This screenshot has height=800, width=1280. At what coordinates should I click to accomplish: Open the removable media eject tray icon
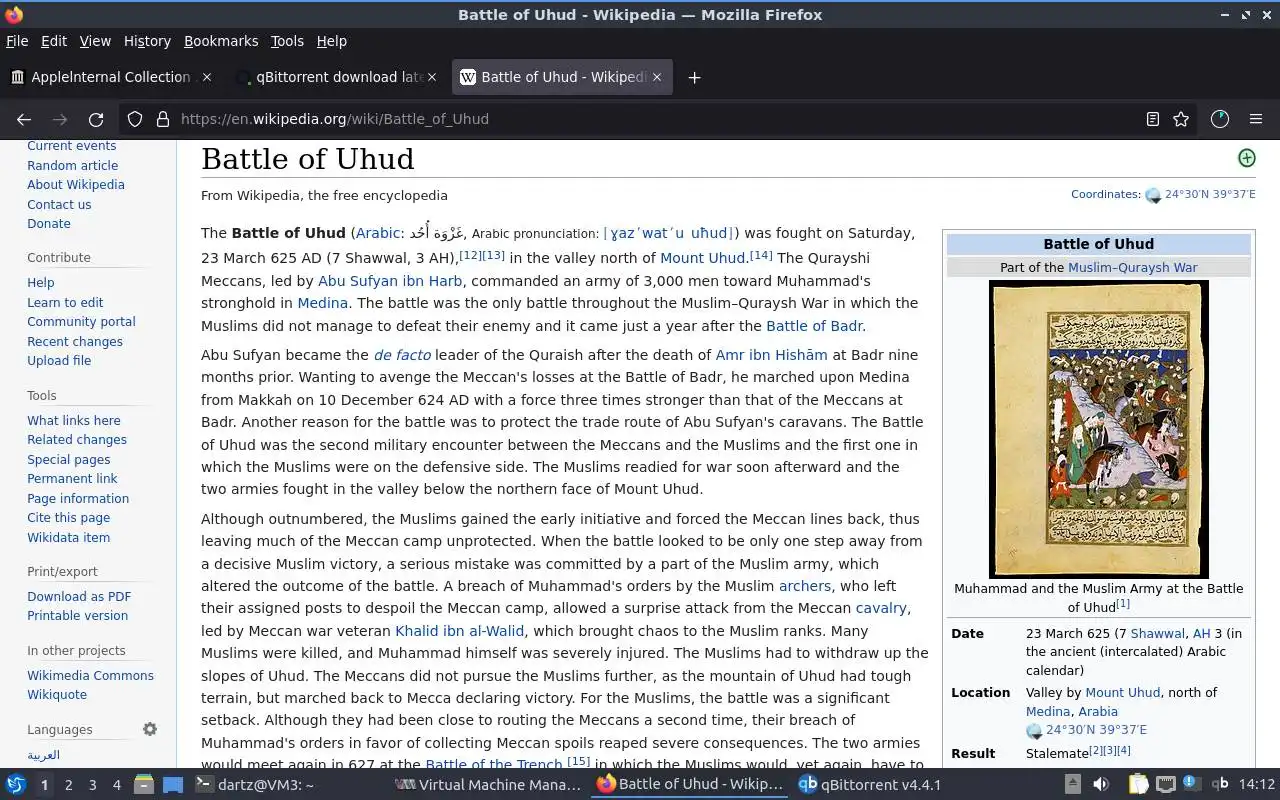pos(1072,785)
